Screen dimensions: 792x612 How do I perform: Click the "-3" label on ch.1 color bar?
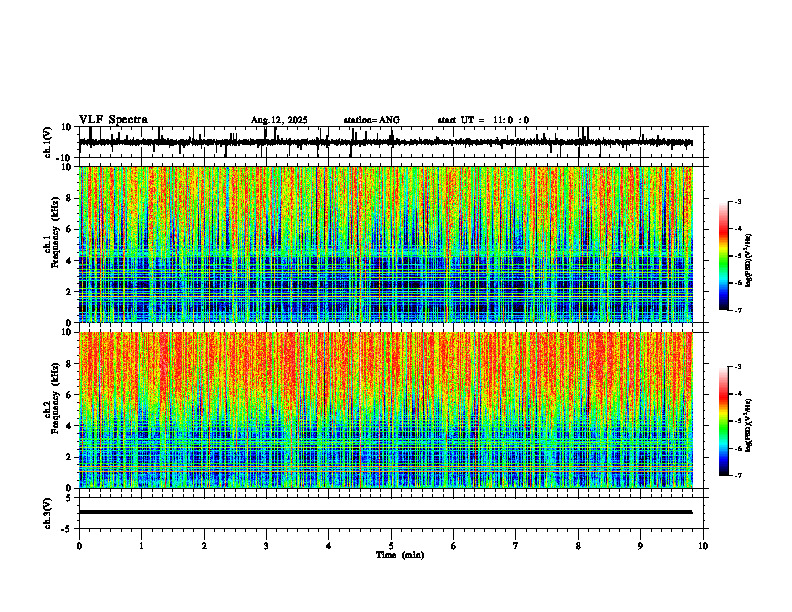coord(738,202)
